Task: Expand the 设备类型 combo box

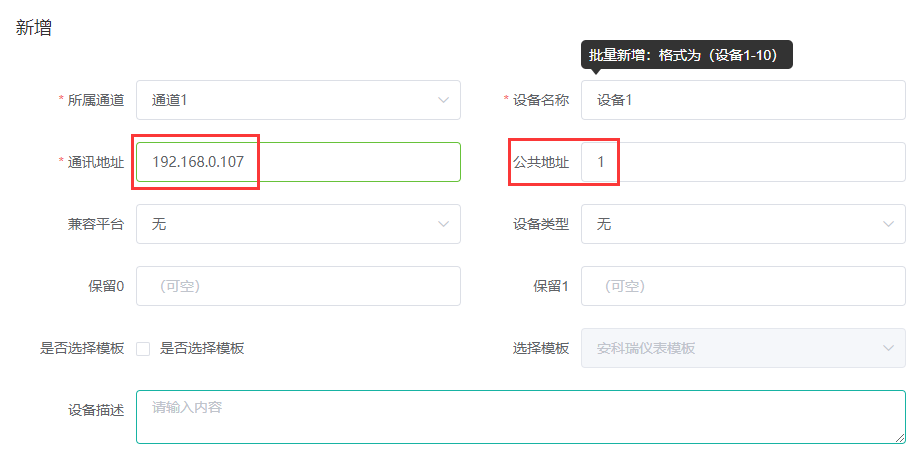Action: click(x=743, y=224)
